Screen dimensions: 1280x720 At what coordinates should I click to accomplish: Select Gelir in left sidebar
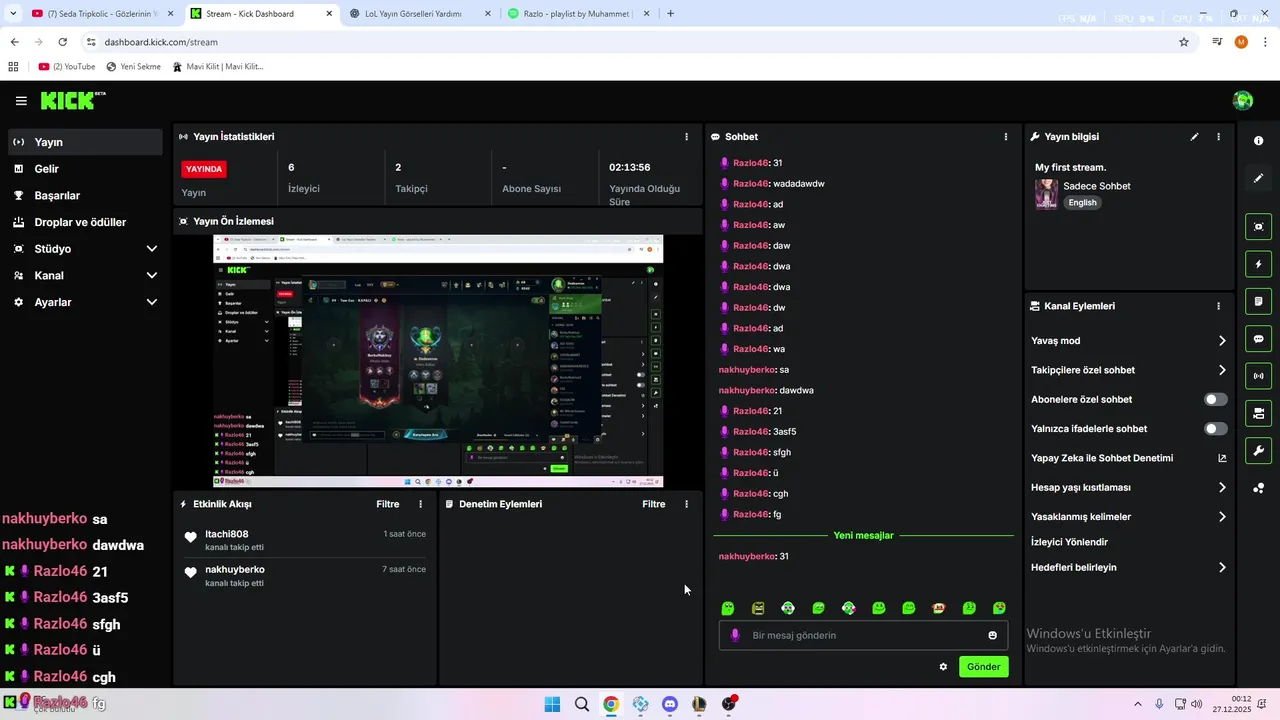(x=85, y=169)
